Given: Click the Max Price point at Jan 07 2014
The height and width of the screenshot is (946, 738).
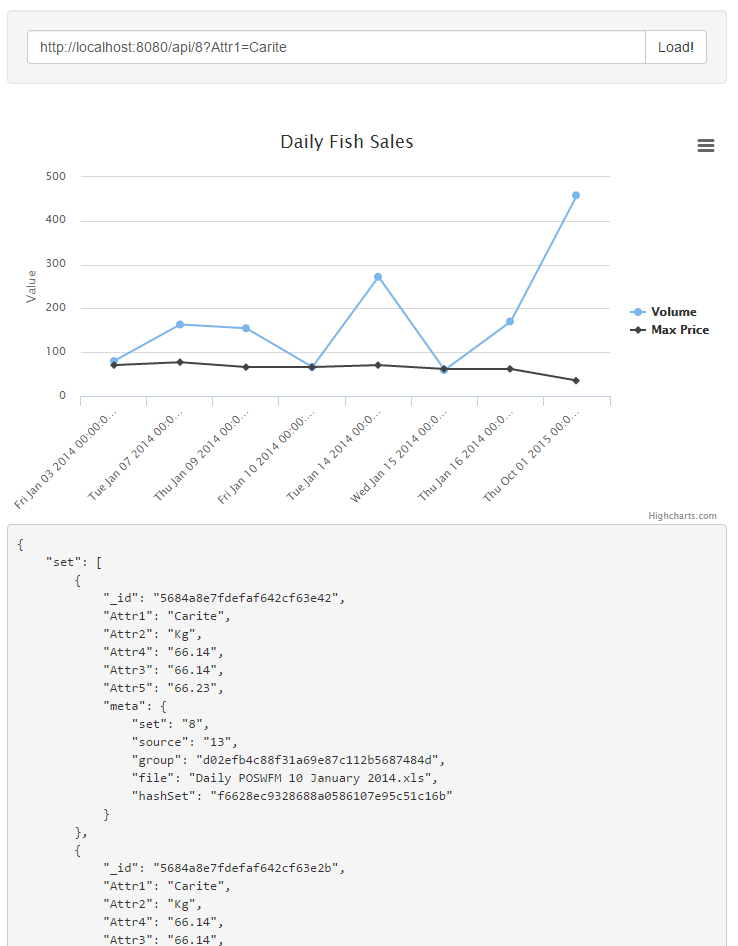Looking at the screenshot, I should click(x=180, y=362).
